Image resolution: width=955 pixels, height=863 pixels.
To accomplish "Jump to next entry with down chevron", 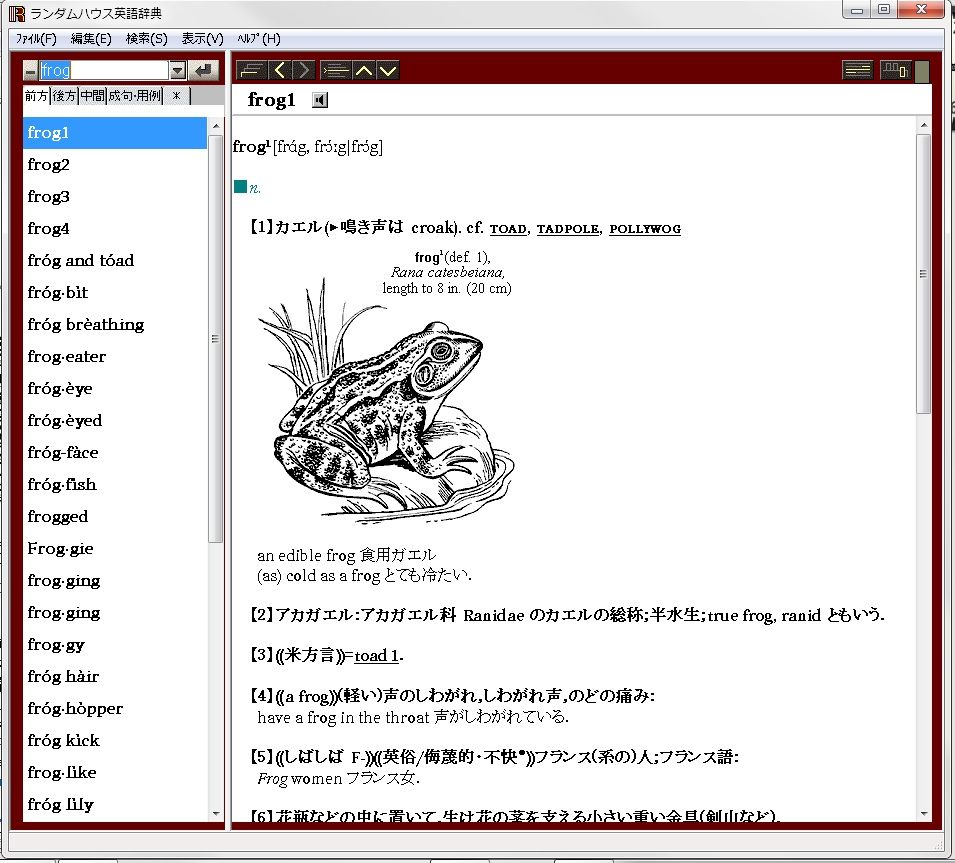I will point(388,71).
